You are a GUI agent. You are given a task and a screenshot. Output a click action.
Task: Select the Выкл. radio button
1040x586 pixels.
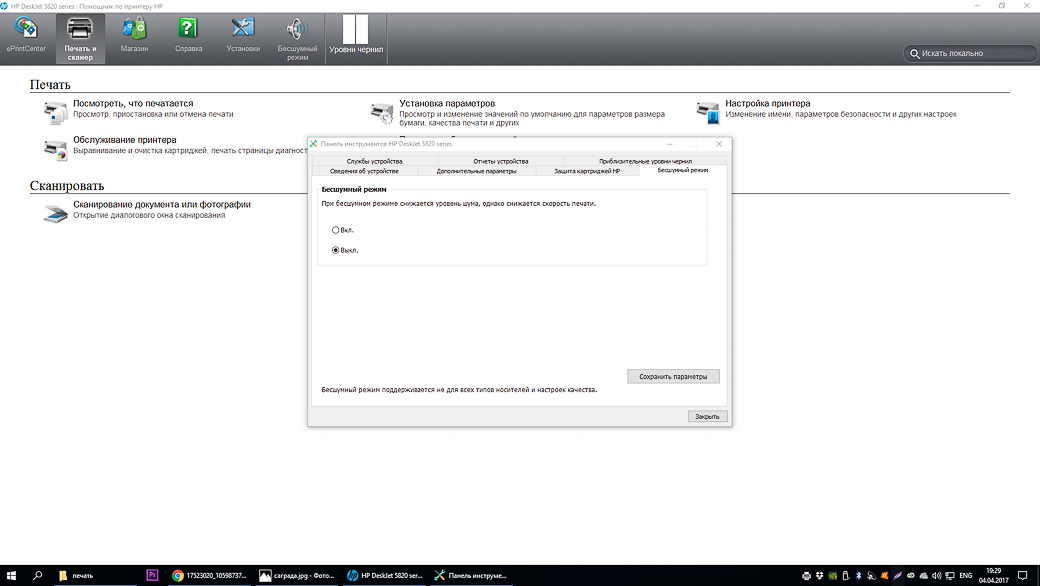click(x=336, y=250)
